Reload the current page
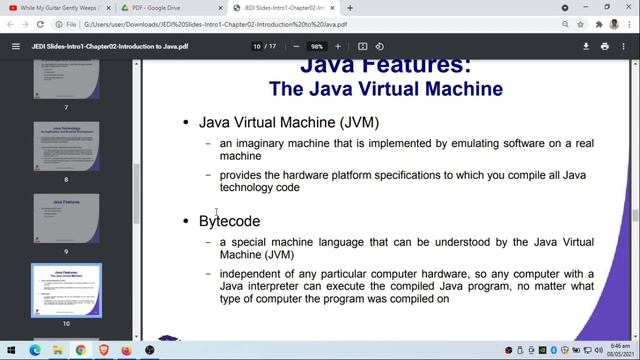This screenshot has height=360, width=640. 40,24
